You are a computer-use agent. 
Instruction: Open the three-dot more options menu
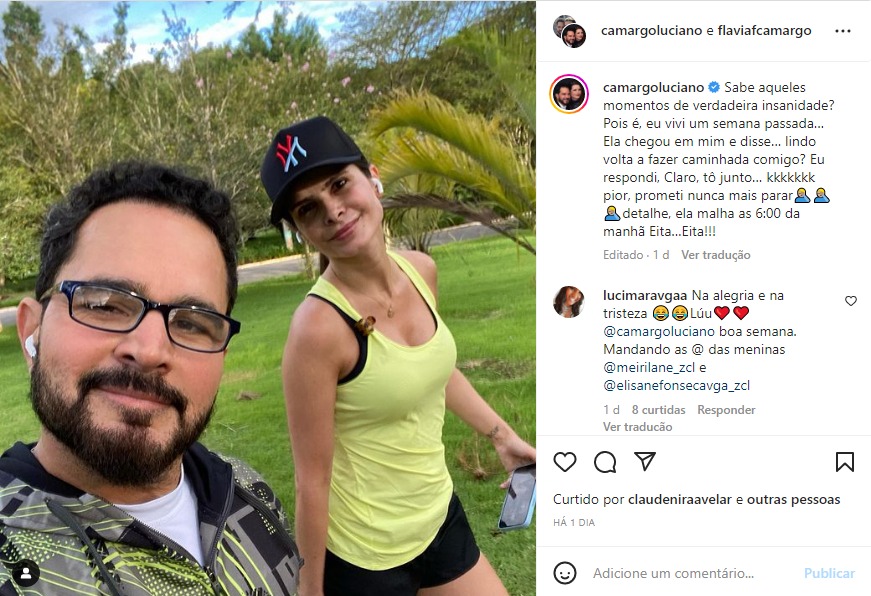tap(843, 31)
